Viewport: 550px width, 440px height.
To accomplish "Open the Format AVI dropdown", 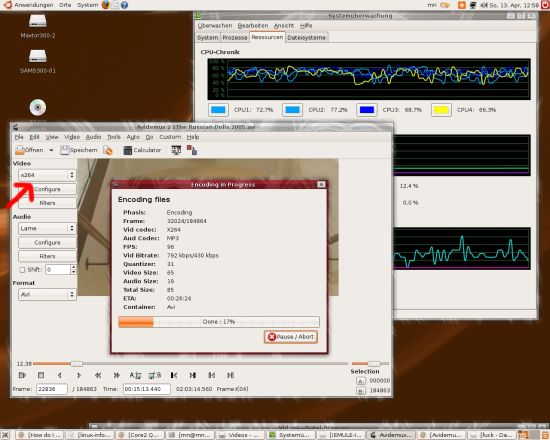I will (x=47, y=294).
